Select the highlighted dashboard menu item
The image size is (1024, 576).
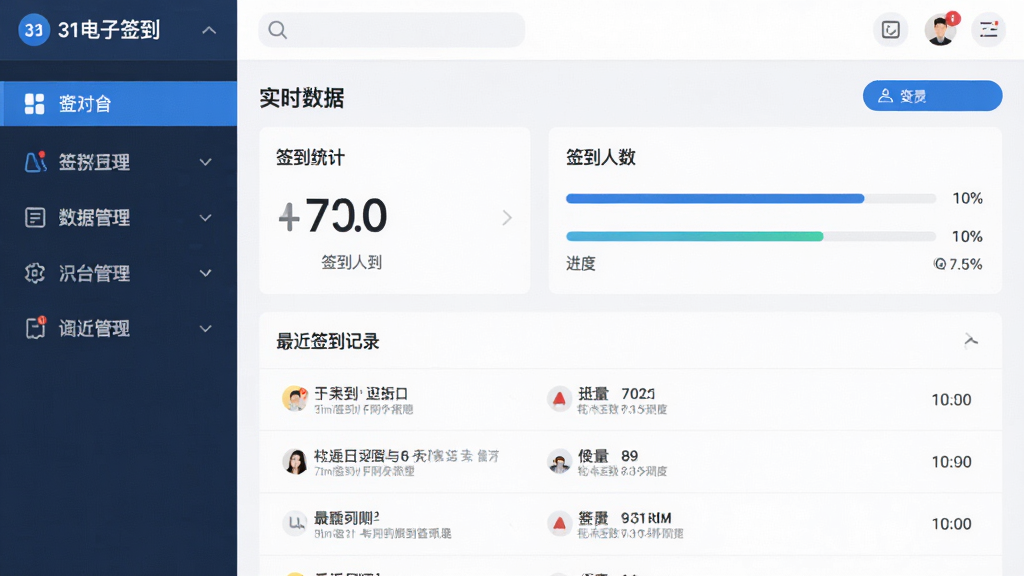[118, 103]
